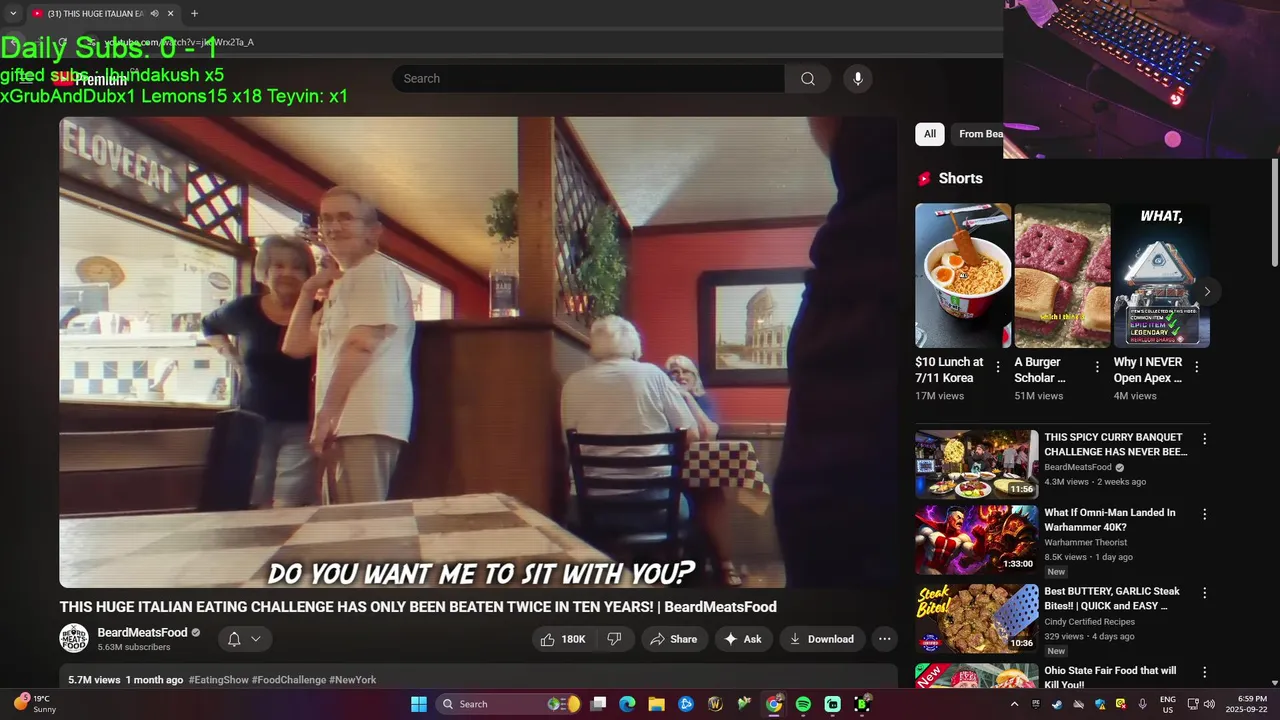Mute the tab via speaker icon on tab
Image resolution: width=1280 pixels, height=720 pixels.
(154, 13)
